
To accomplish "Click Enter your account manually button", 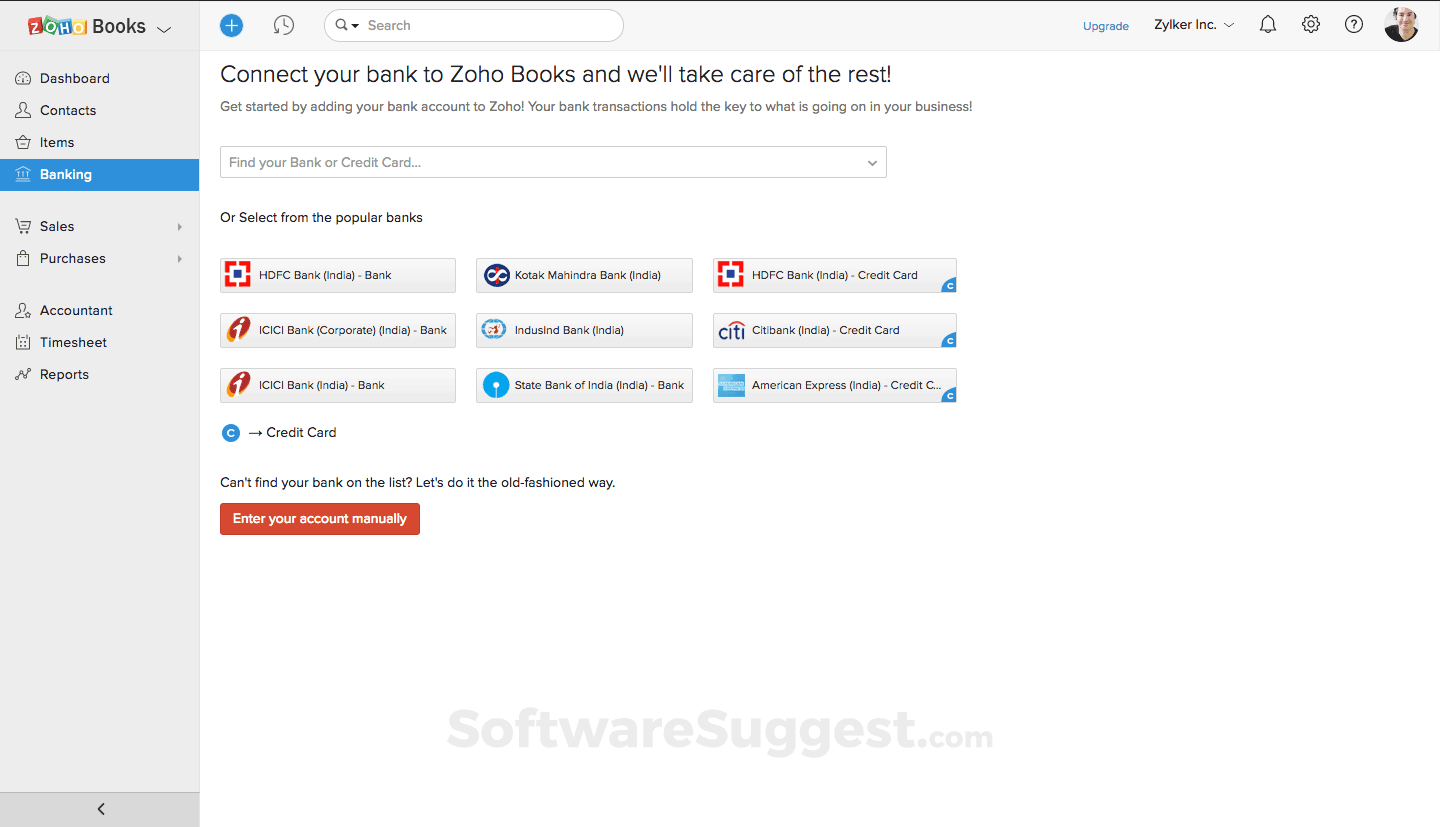I will pyautogui.click(x=320, y=519).
